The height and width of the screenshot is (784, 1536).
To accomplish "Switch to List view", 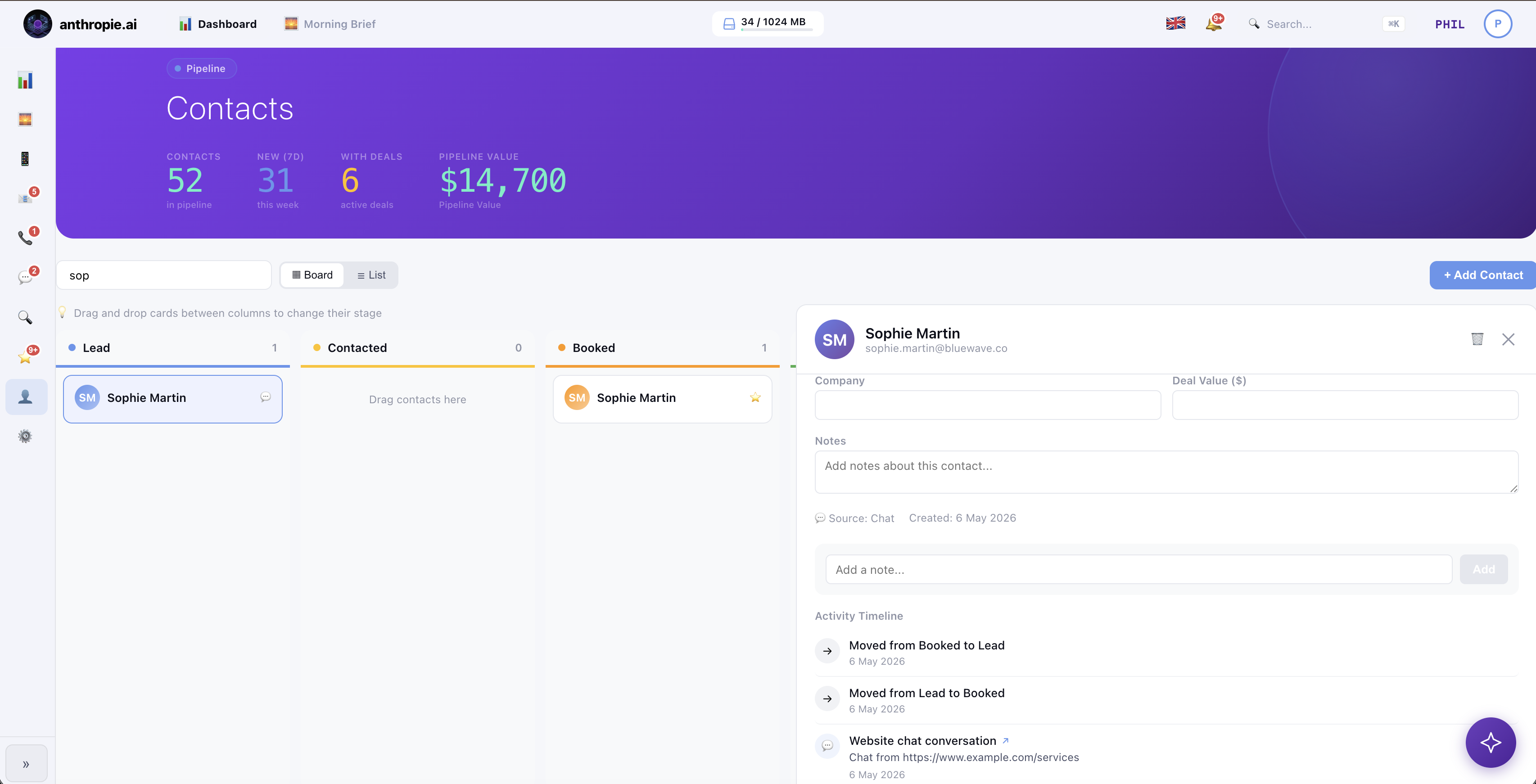I will click(x=371, y=275).
